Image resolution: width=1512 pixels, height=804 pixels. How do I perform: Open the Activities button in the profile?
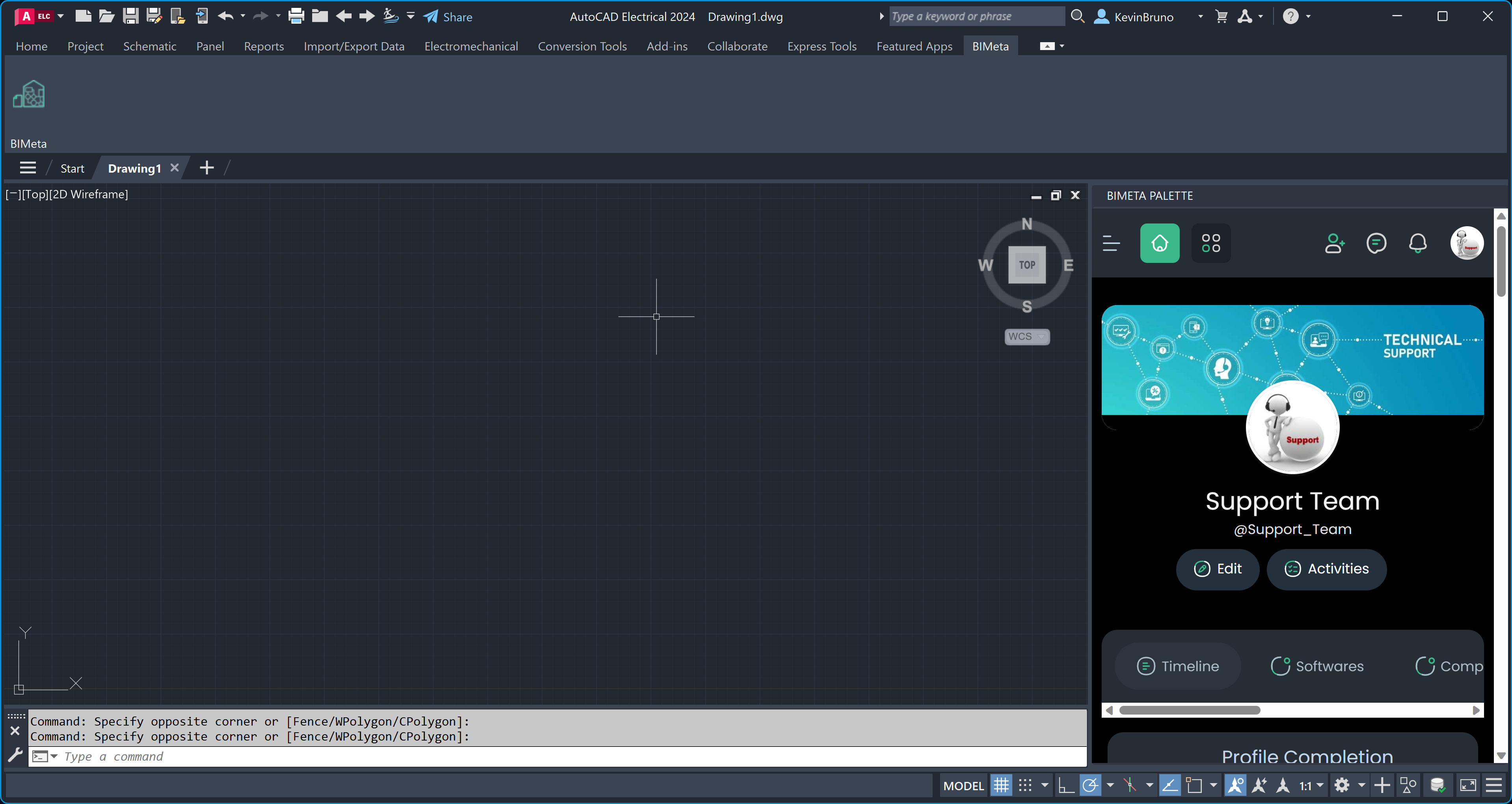click(1327, 569)
